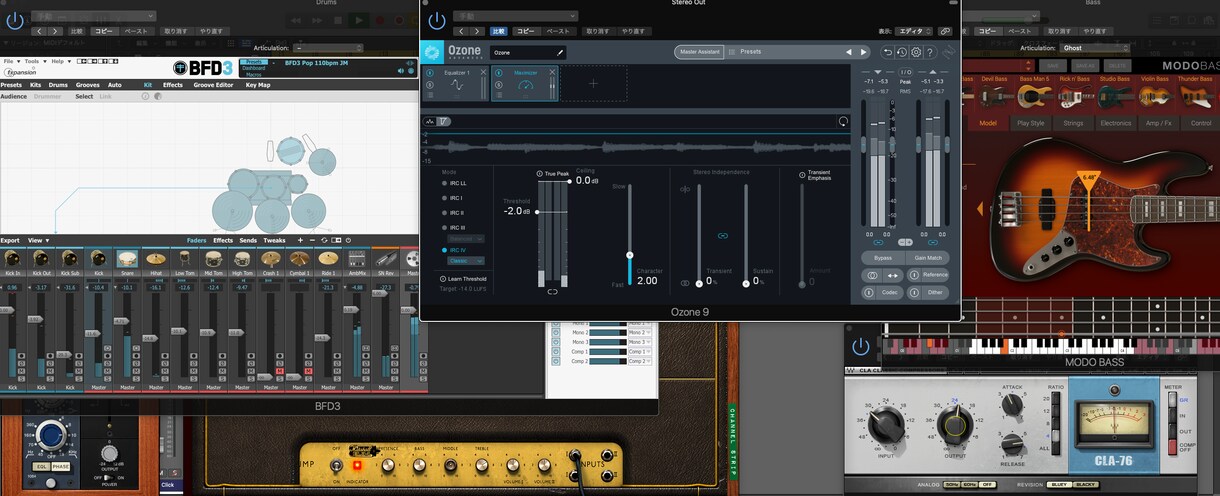Screen dimensions: 1220x496
Task: Open the IRC III Balanced style dropdown
Action: click(465, 238)
